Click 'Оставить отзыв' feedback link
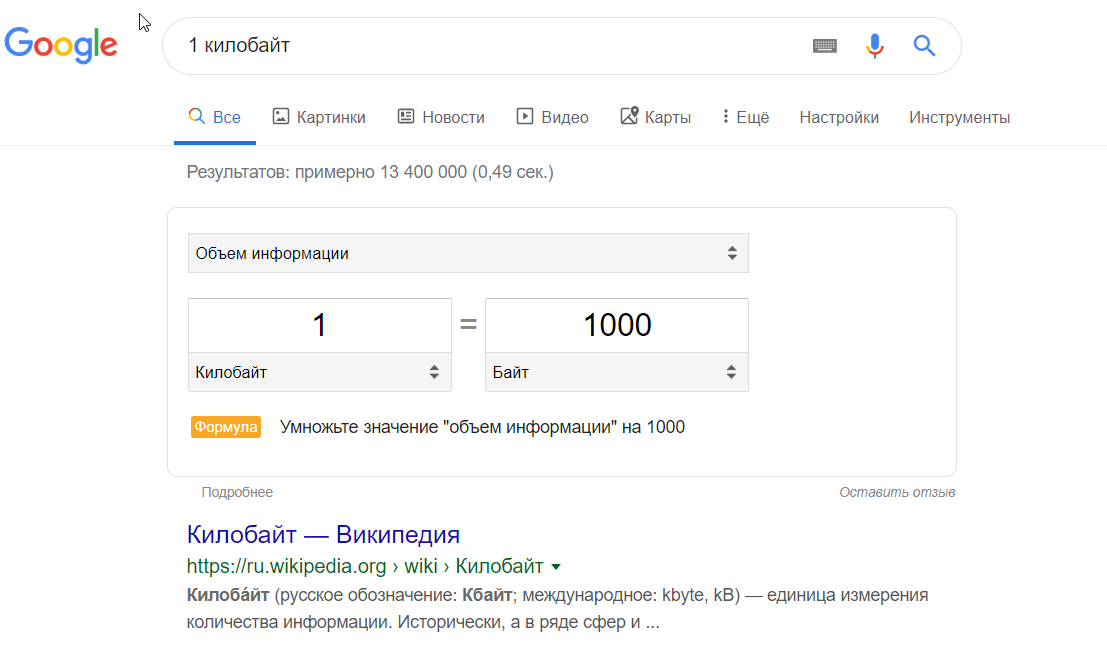This screenshot has height=666, width=1107. 897,492
